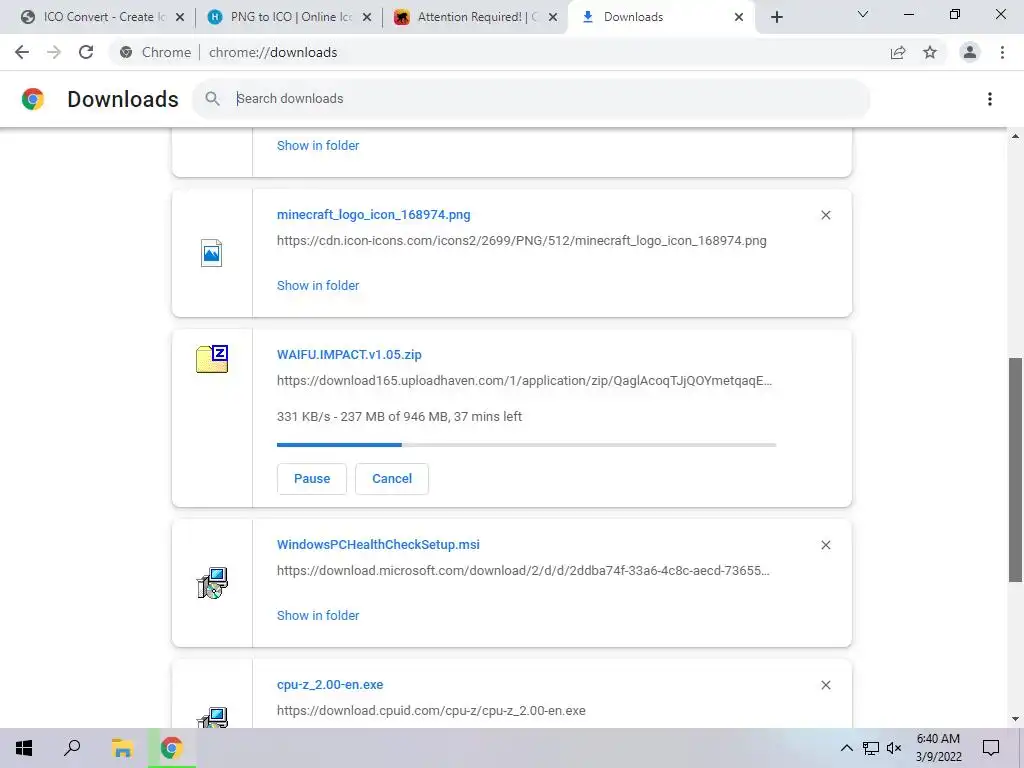Pause the WAIFU.IMPACT download
Image resolution: width=1024 pixels, height=768 pixels.
[x=312, y=479]
